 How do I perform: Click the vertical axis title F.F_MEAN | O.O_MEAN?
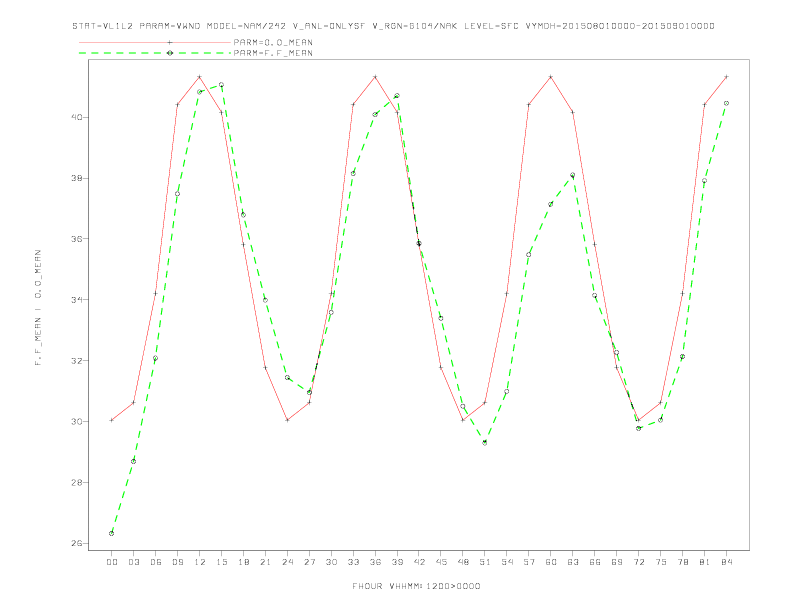click(x=38, y=307)
